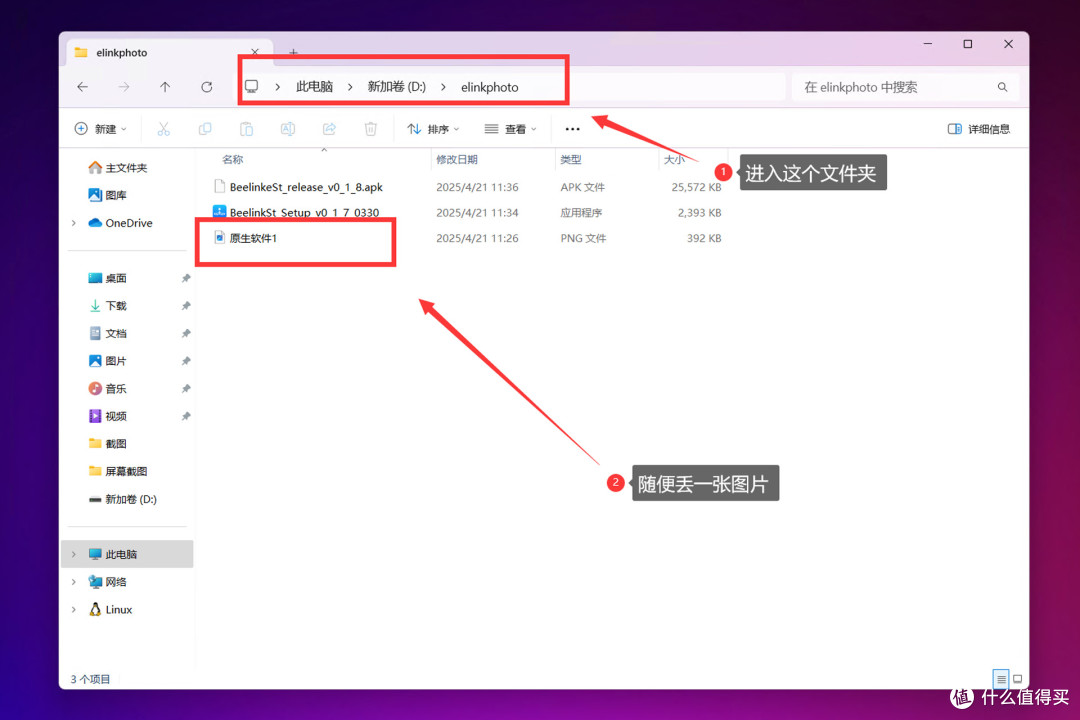This screenshot has width=1080, height=720.
Task: Switch to large thumbnails view icon
Action: click(1017, 679)
